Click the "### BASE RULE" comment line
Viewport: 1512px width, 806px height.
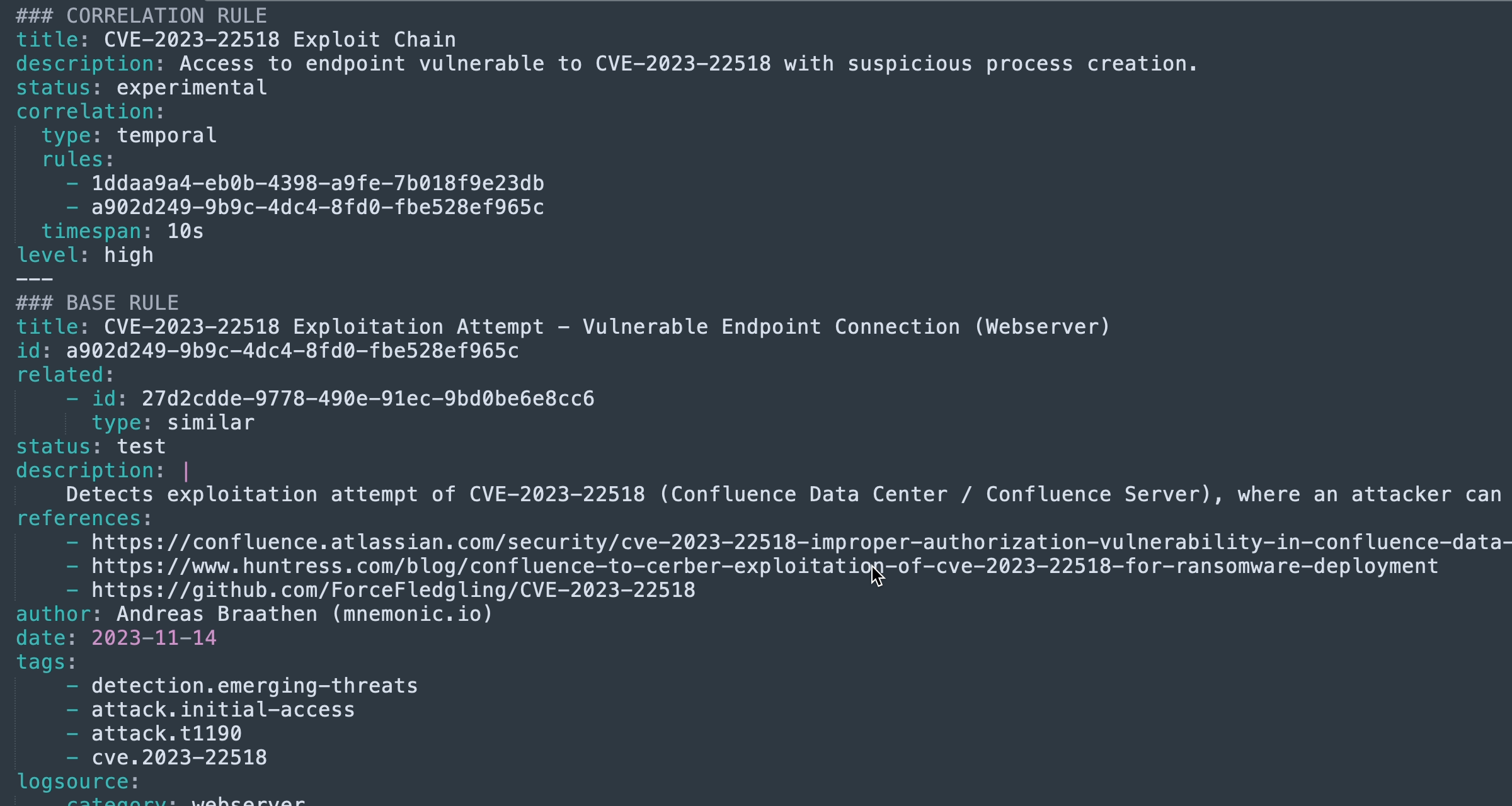pos(97,303)
